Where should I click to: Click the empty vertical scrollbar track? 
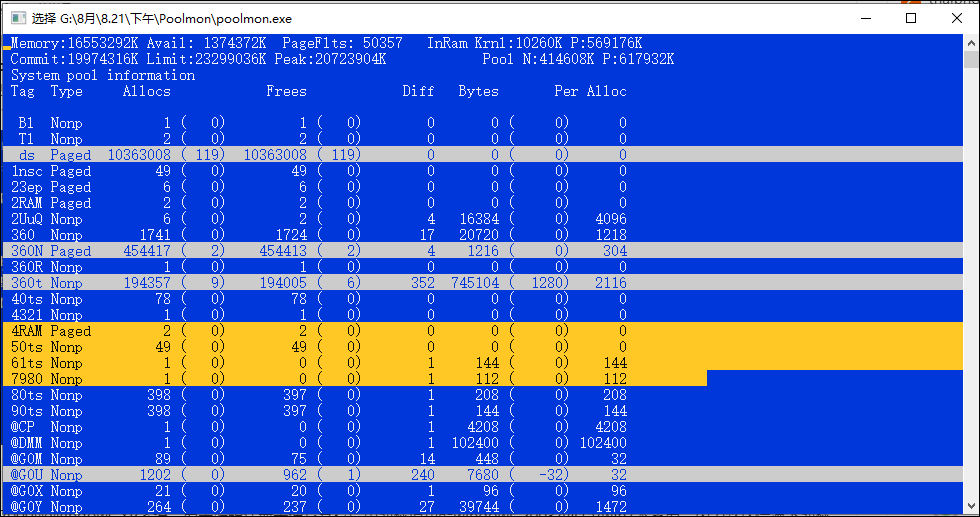(971, 300)
